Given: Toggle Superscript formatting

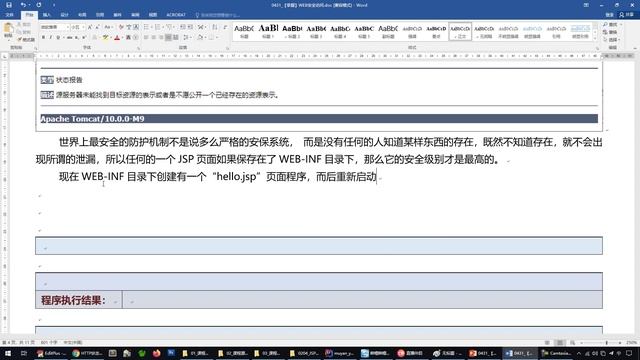Looking at the screenshot, I should click(84, 38).
